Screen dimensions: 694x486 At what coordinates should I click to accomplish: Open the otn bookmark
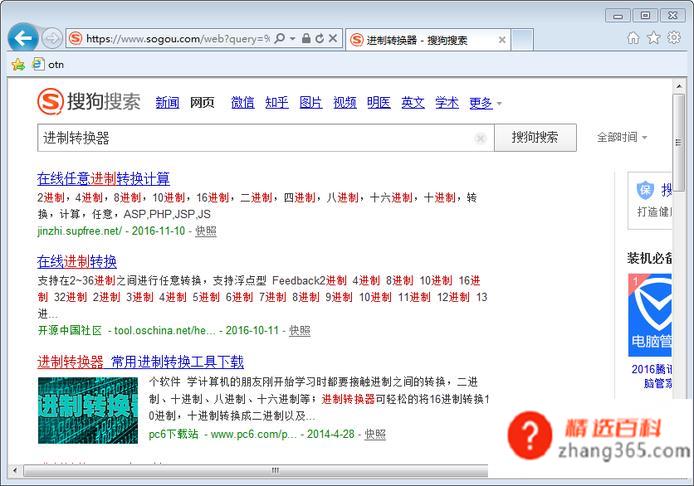coord(48,65)
